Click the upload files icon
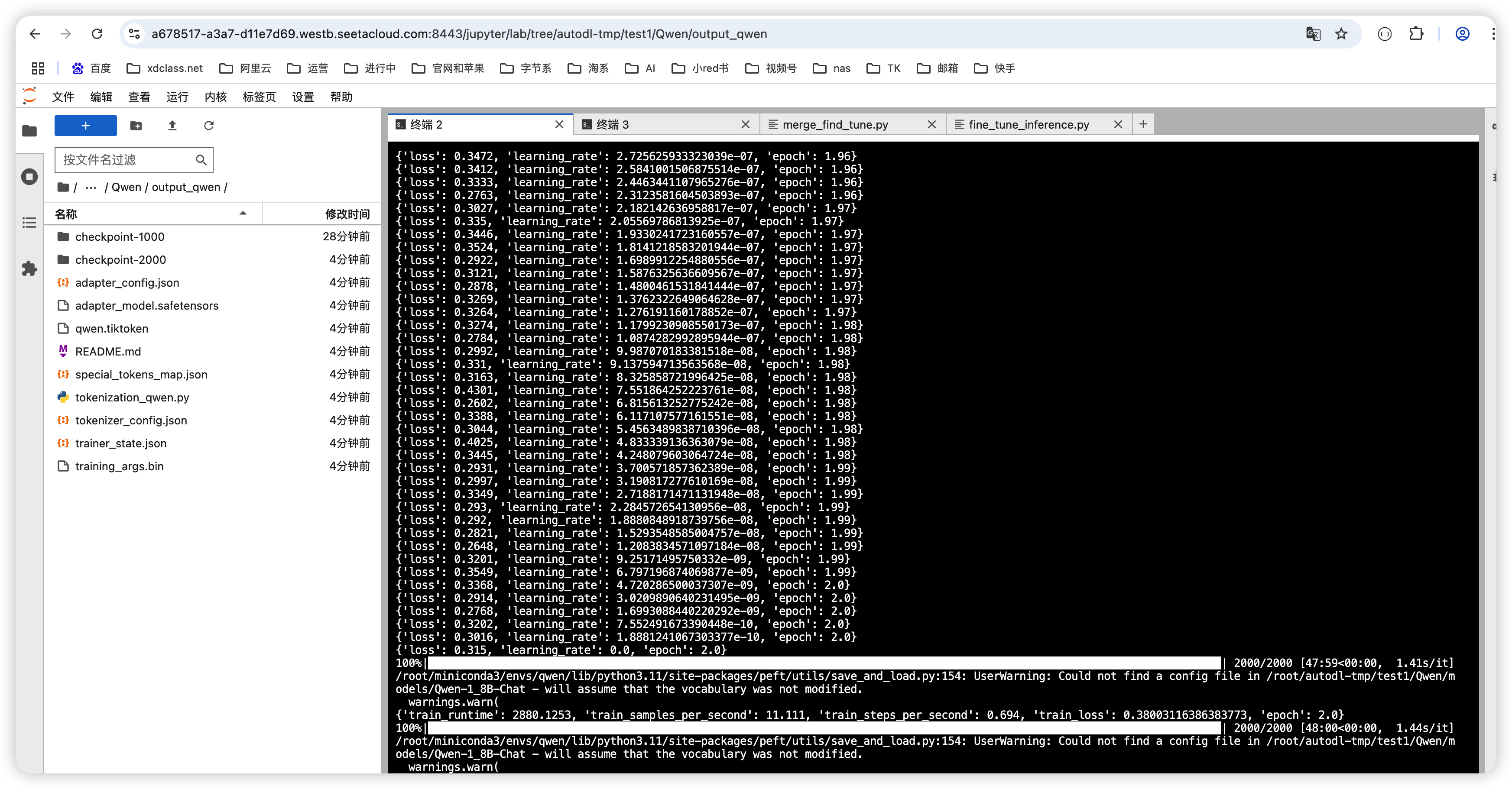 (172, 126)
